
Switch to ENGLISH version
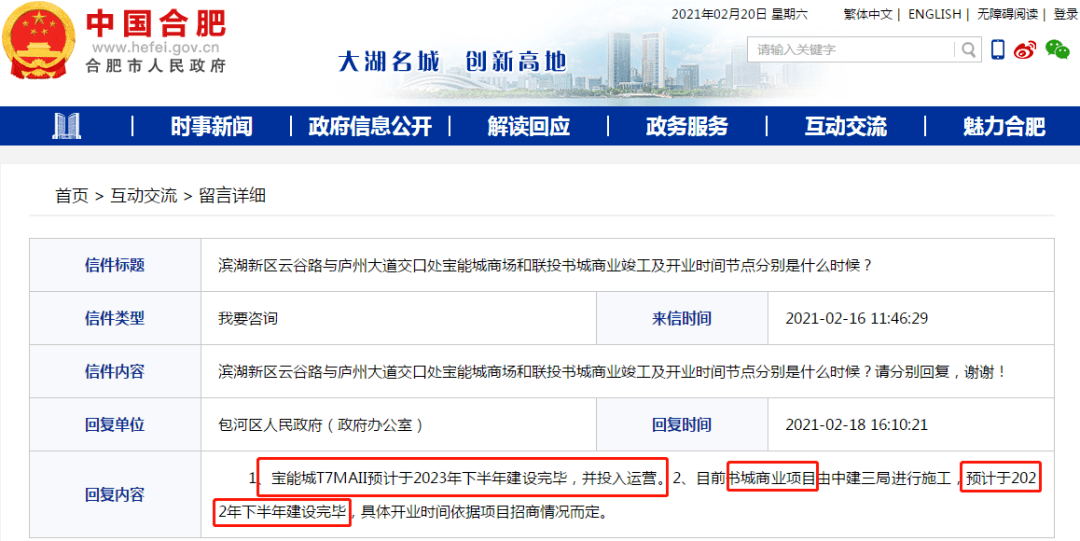(935, 14)
